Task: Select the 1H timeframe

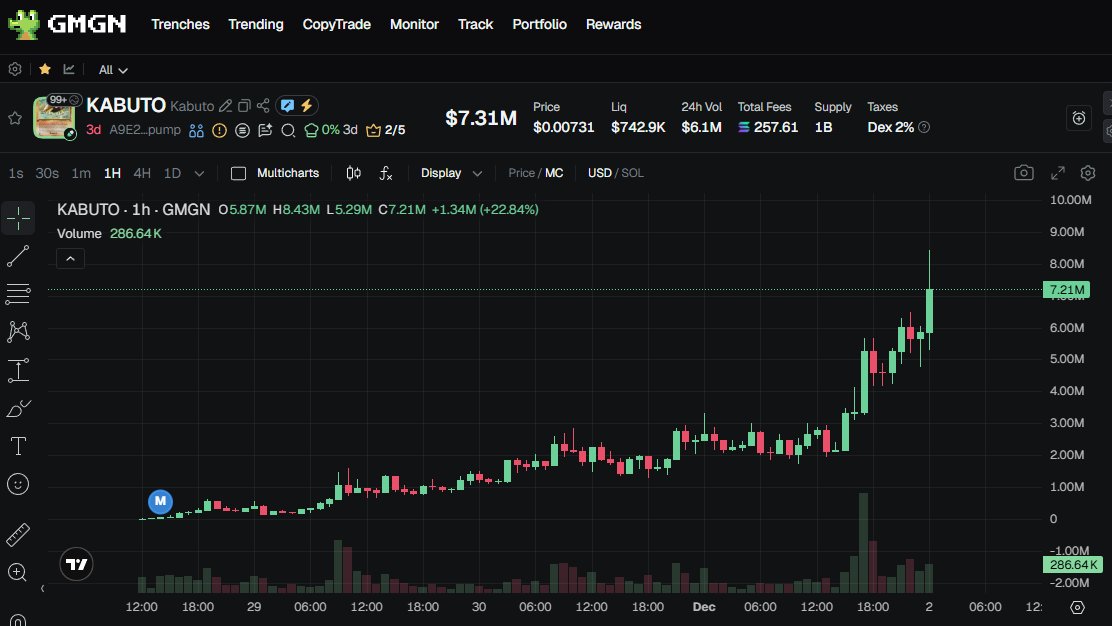Action: [112, 173]
